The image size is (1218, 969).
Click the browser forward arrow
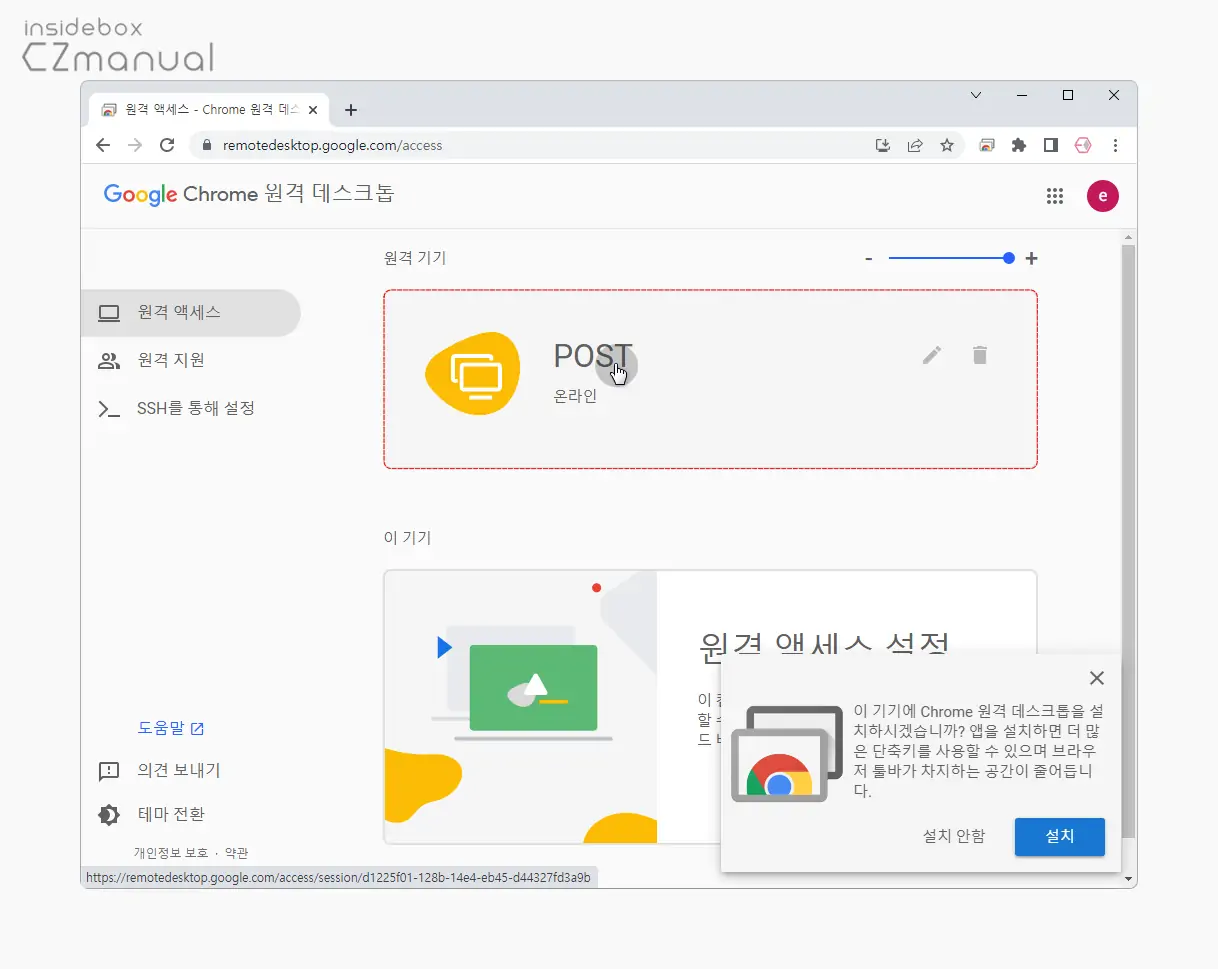pos(135,145)
